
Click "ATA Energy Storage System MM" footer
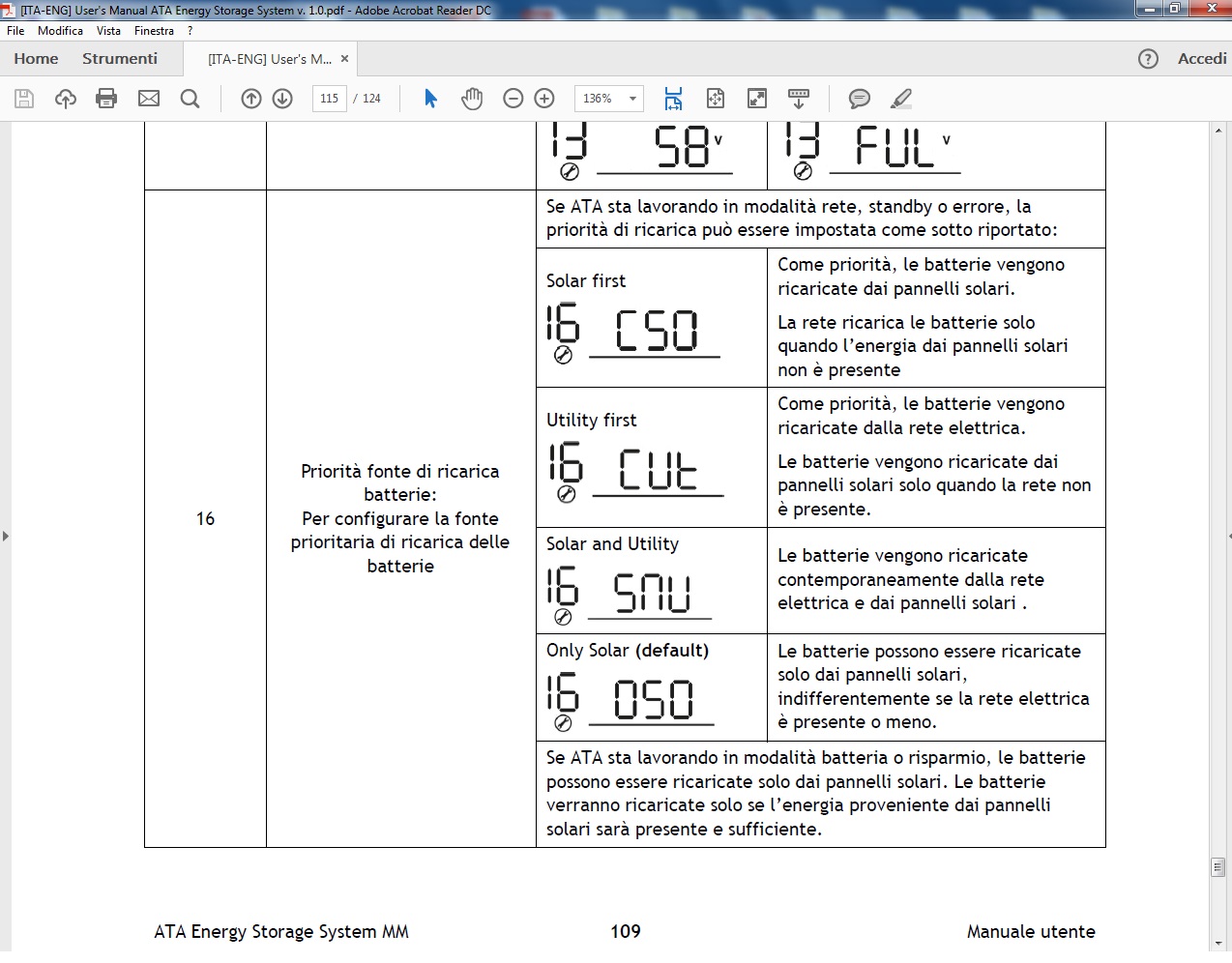281,932
